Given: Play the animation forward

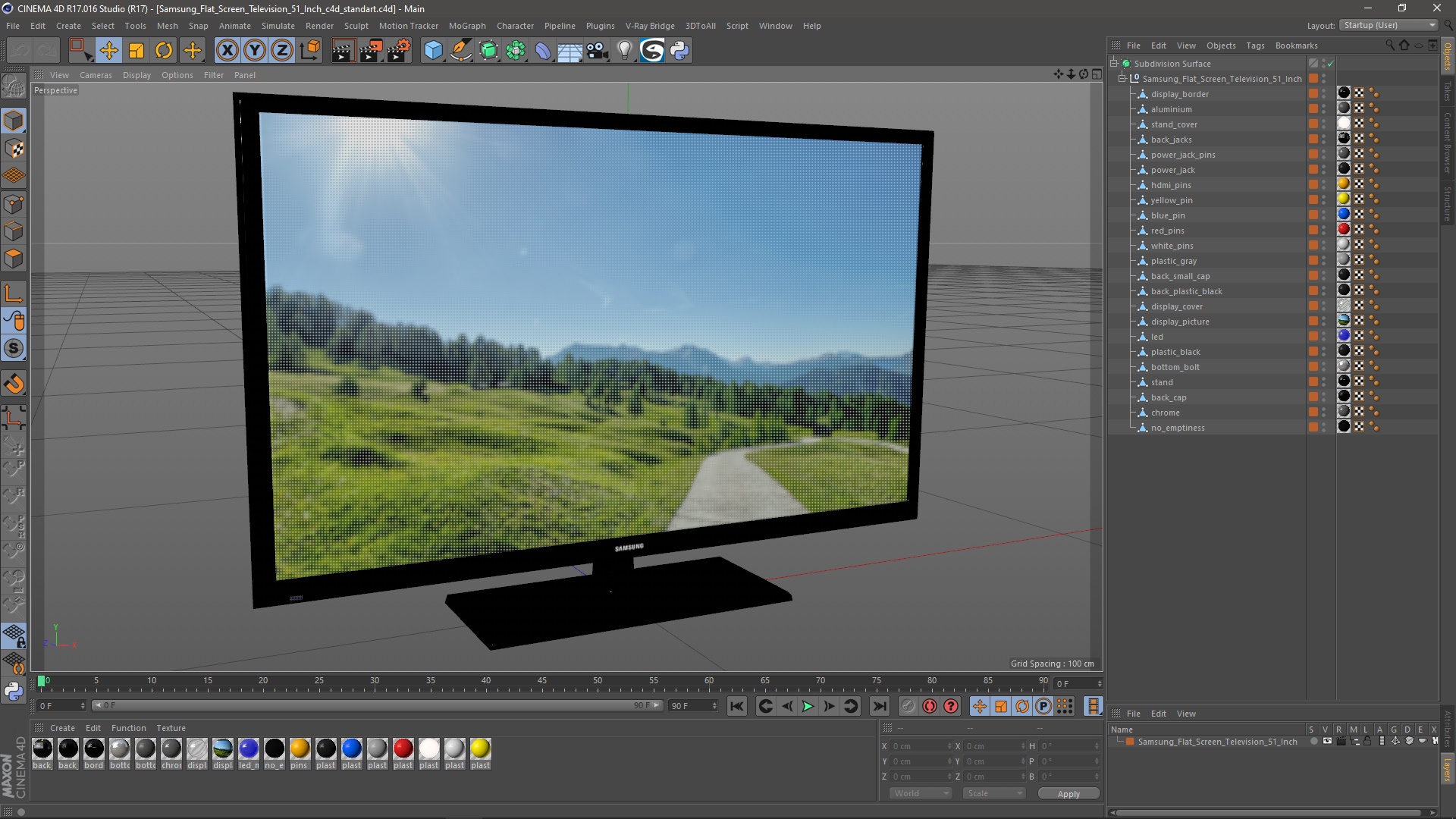Looking at the screenshot, I should point(808,706).
